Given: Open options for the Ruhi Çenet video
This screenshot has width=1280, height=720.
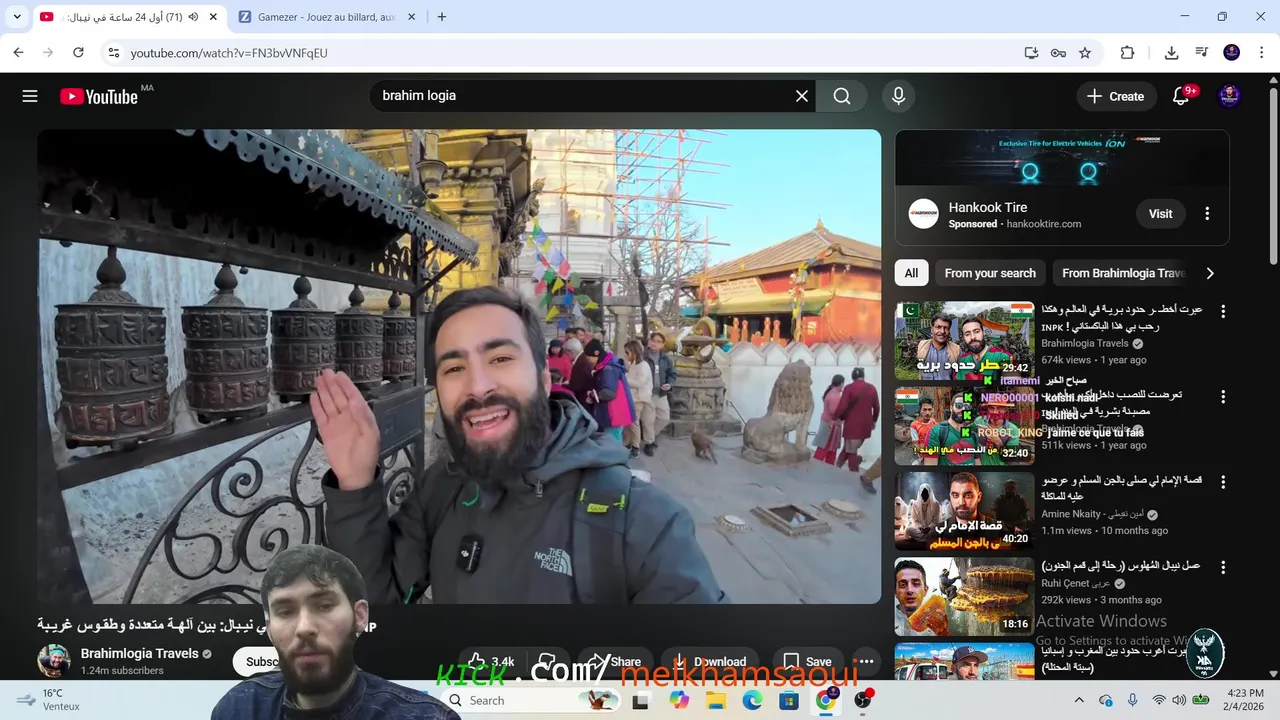Looking at the screenshot, I should tap(1222, 567).
